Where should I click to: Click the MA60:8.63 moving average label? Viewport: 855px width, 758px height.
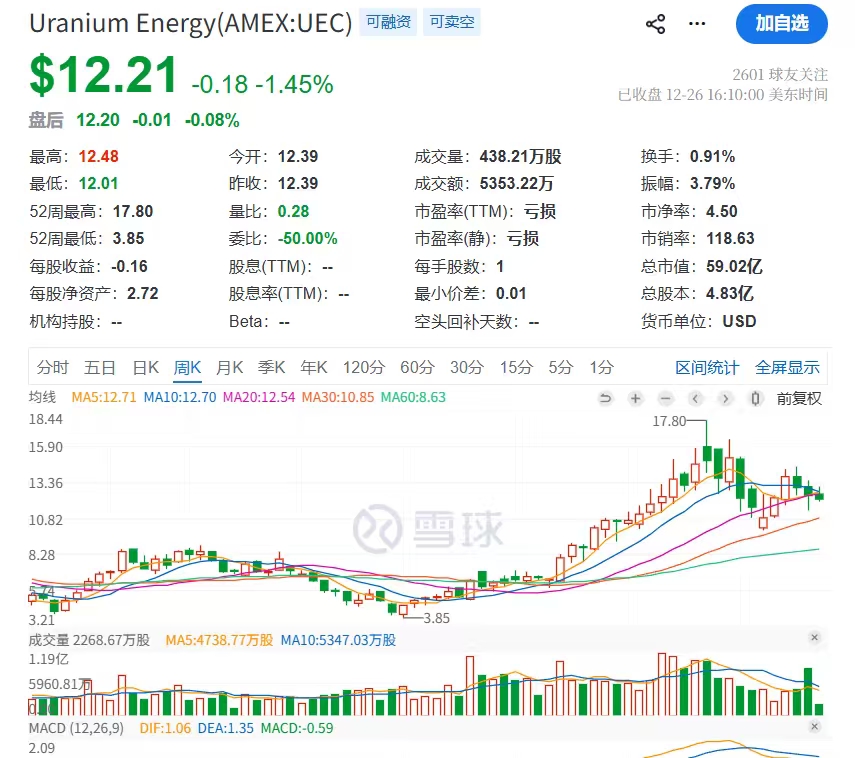tap(413, 397)
